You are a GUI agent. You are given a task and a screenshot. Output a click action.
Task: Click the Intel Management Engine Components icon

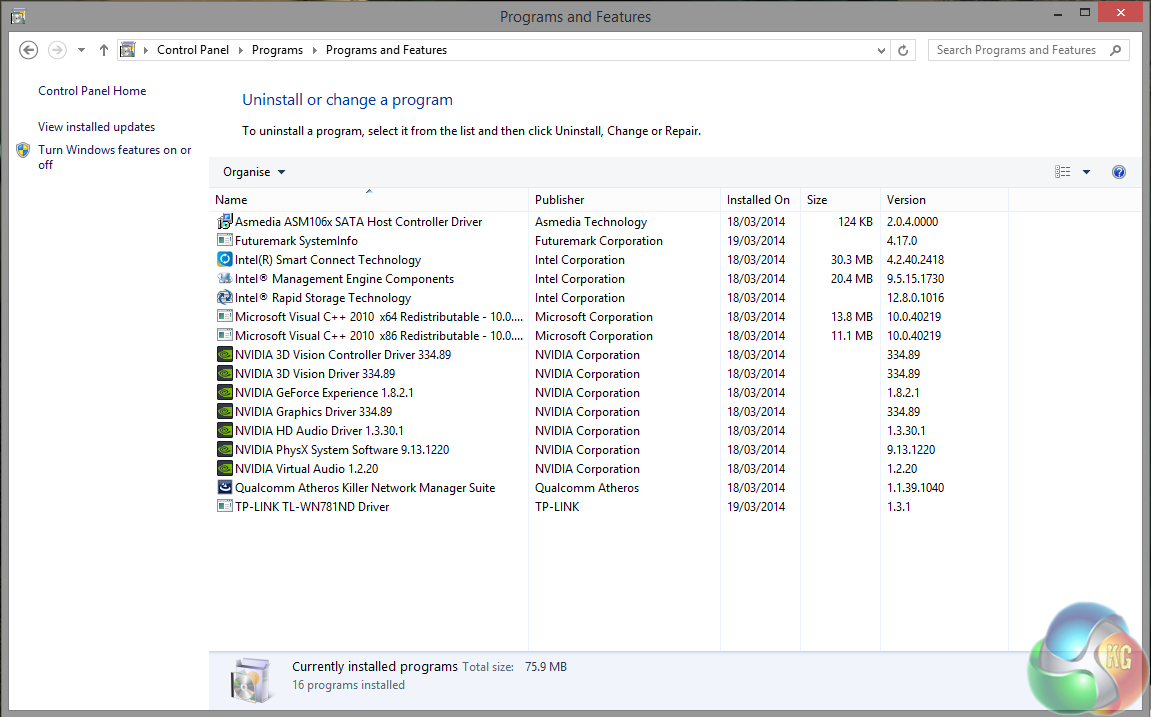pos(225,278)
